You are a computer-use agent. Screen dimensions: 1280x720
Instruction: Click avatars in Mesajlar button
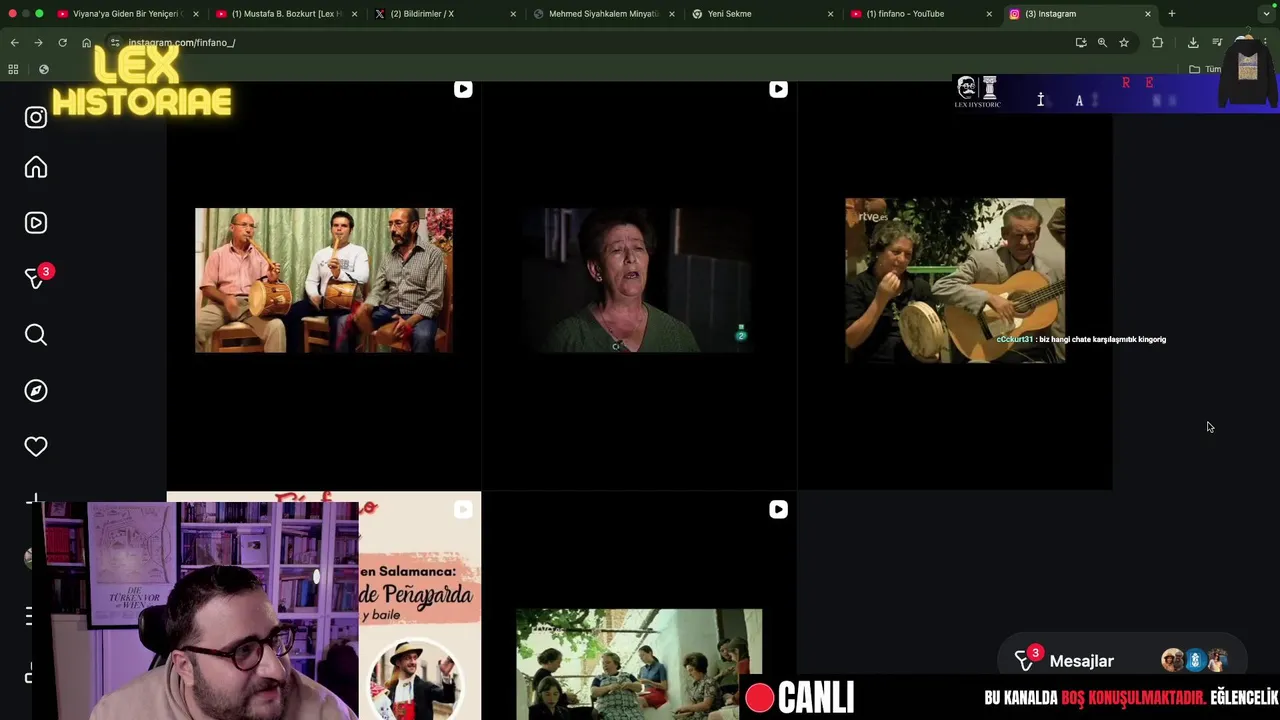tap(1194, 661)
